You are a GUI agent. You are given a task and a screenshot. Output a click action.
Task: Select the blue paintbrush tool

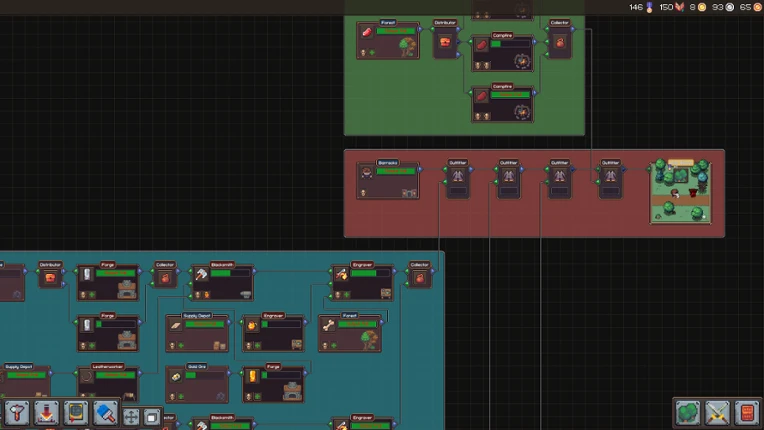(x=105, y=413)
